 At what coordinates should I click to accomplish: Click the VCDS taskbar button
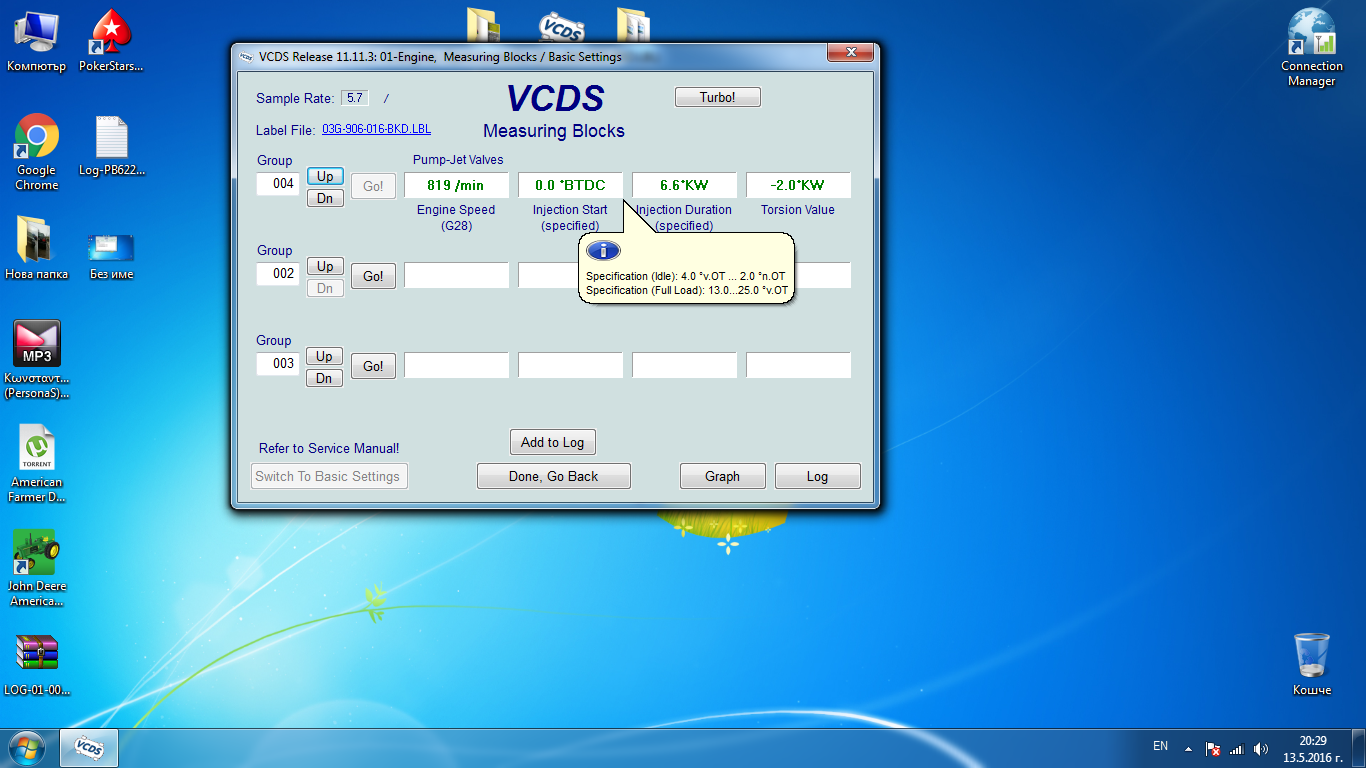coord(89,747)
